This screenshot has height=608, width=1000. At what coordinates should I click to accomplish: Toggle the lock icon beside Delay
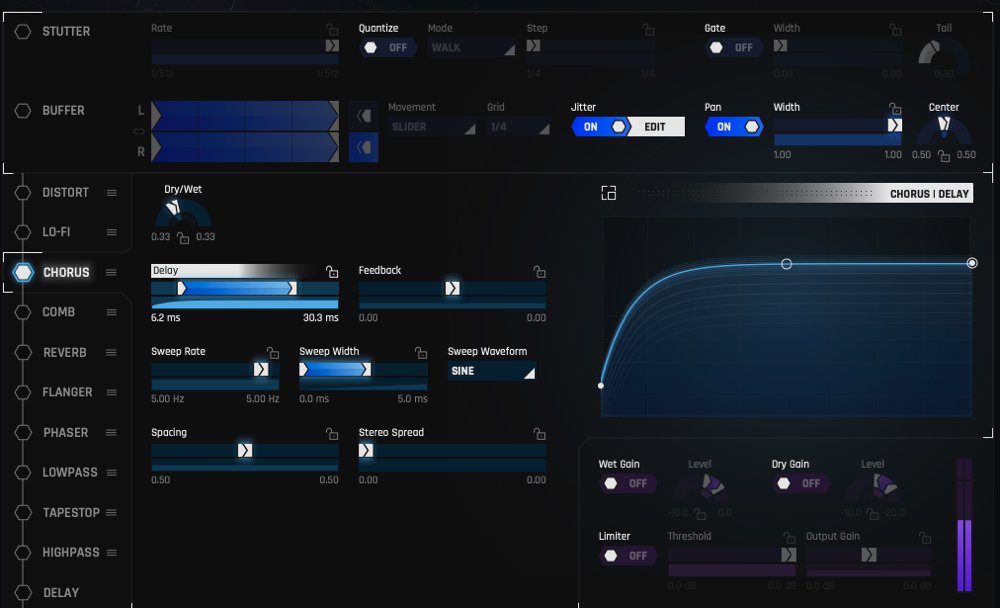pyautogui.click(x=332, y=272)
